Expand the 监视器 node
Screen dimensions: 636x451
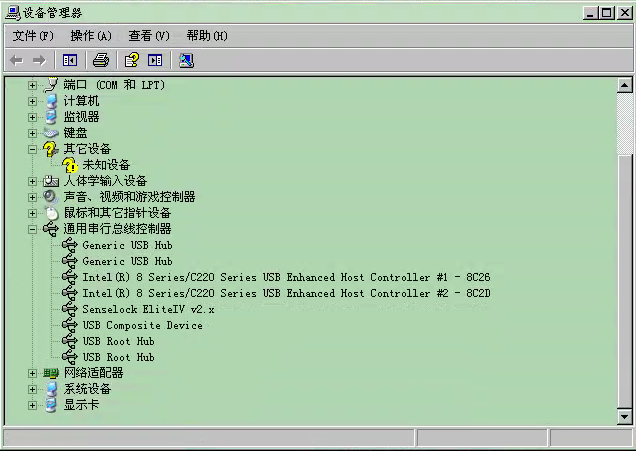[x=32, y=118]
